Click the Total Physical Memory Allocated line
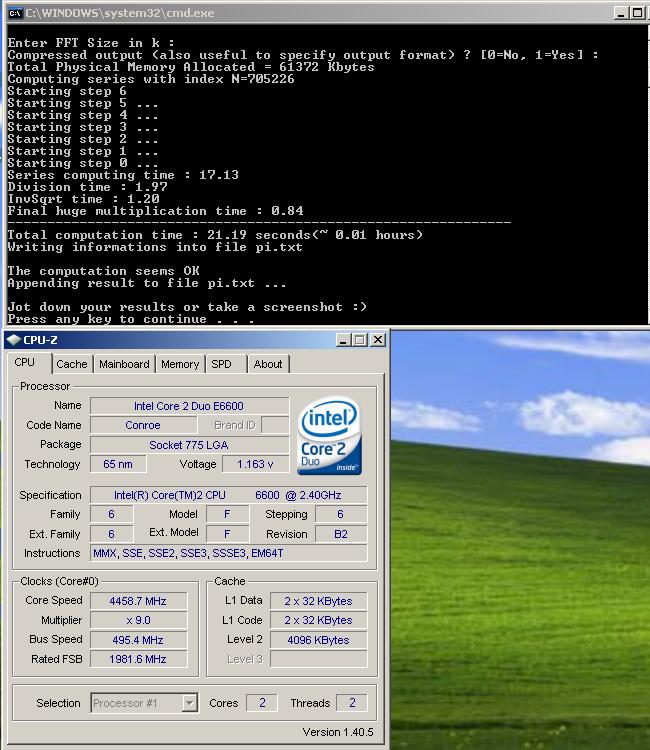This screenshot has height=750, width=650. click(x=191, y=67)
